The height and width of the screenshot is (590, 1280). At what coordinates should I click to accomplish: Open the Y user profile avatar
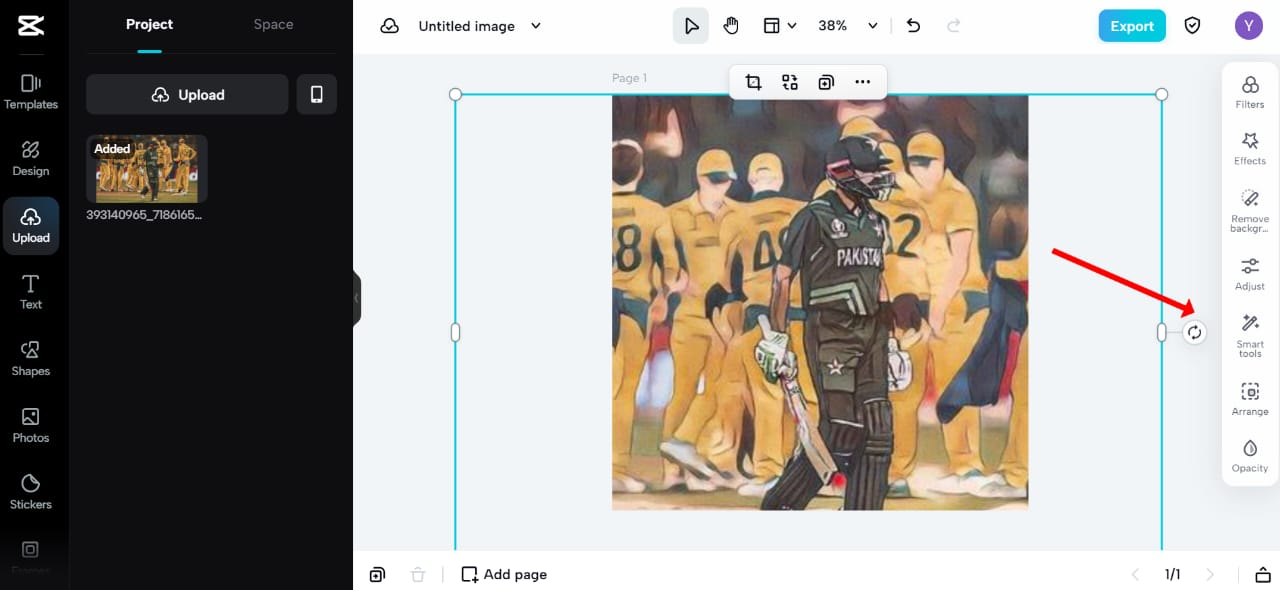pos(1249,26)
